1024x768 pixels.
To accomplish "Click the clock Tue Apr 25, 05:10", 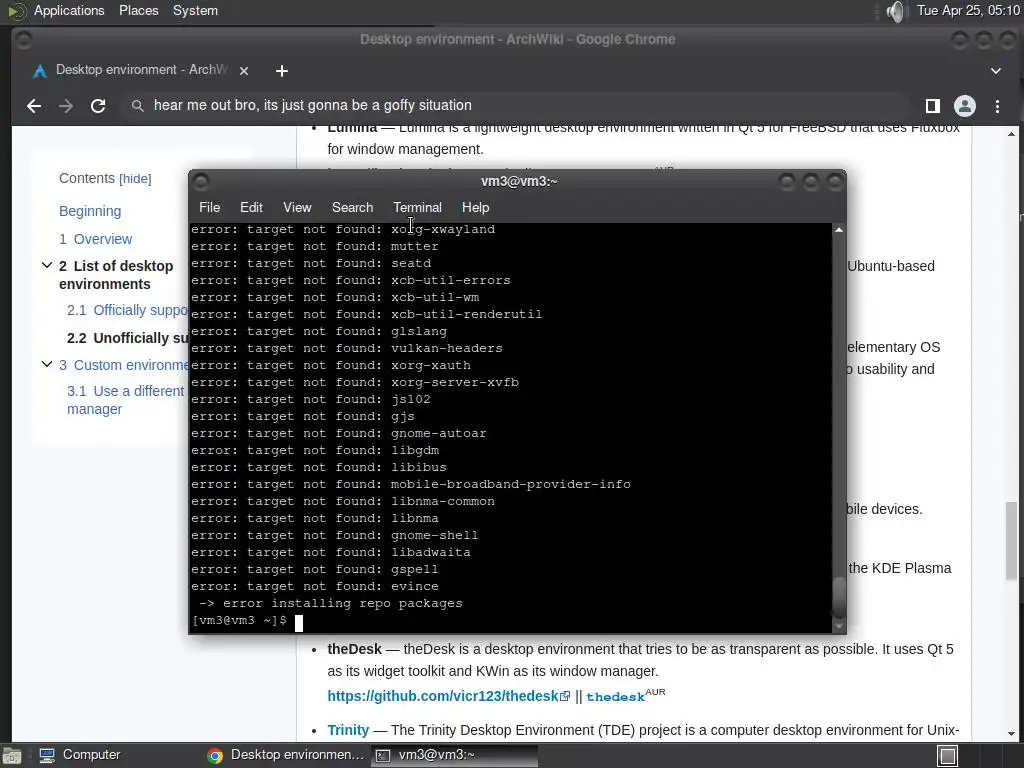I will coord(968,10).
